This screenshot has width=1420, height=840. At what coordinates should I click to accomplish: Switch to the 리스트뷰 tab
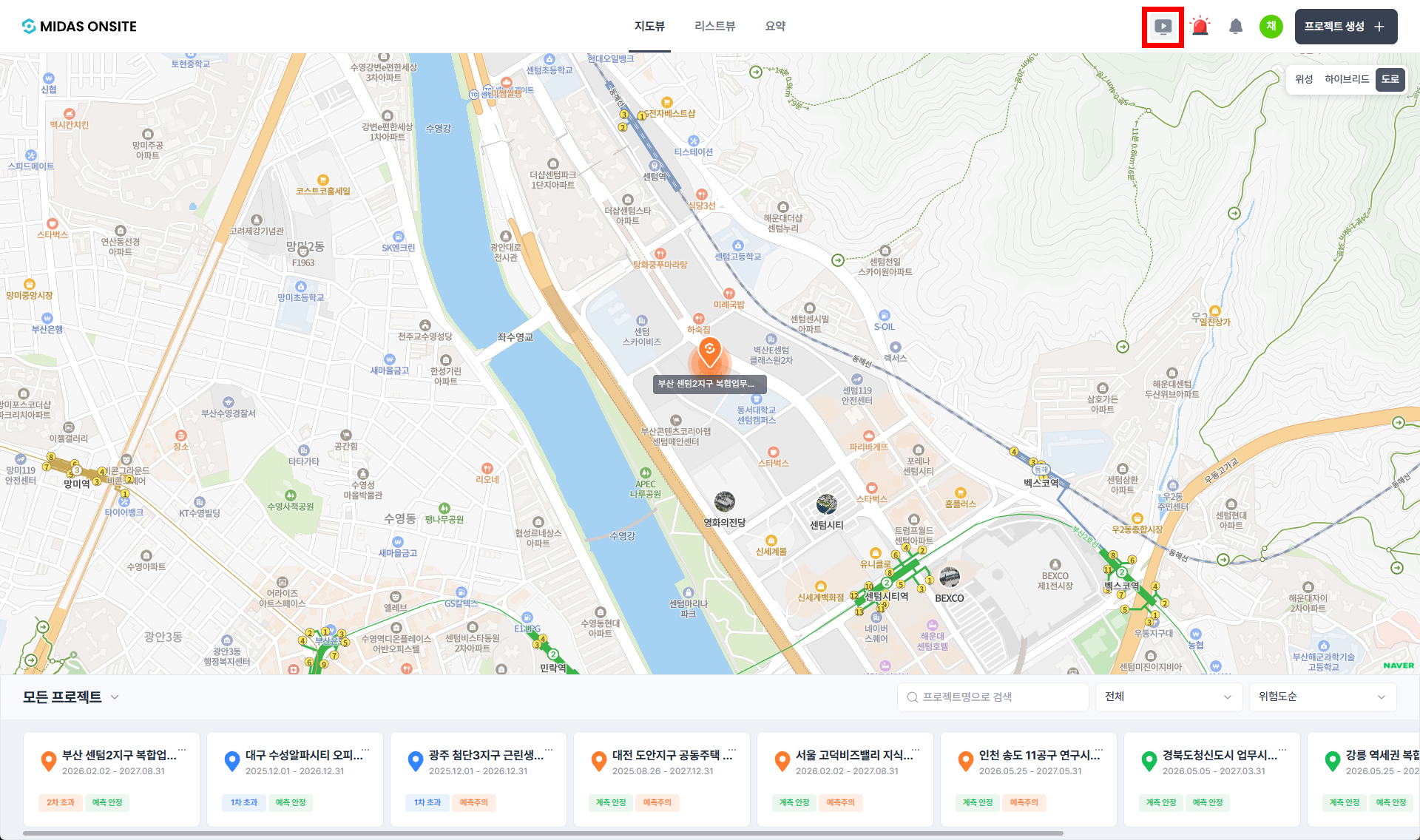tap(714, 27)
